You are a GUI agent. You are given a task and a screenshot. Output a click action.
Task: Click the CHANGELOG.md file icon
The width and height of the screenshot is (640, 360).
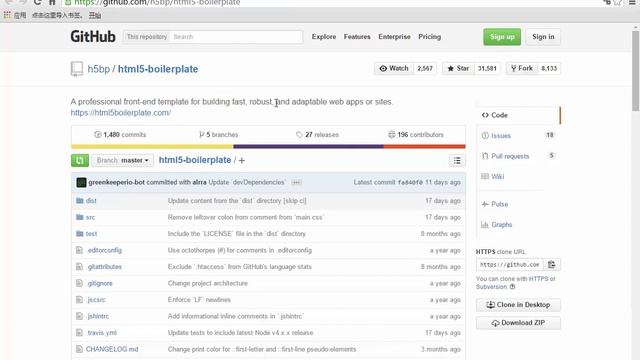[79, 349]
